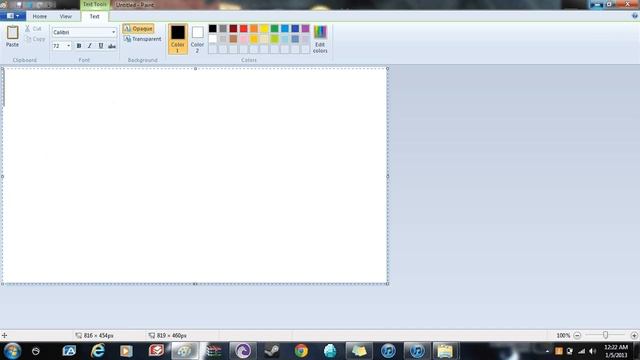Select the Text ribbon tab
The height and width of the screenshot is (360, 640).
pyautogui.click(x=94, y=16)
